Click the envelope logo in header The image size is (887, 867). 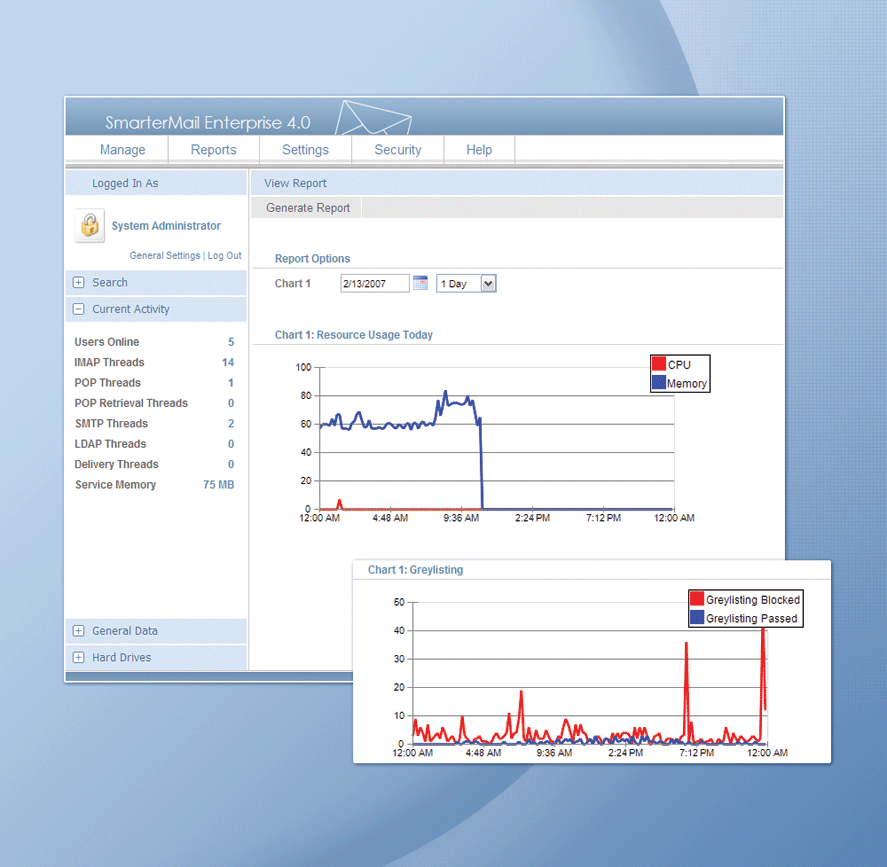pyautogui.click(x=372, y=118)
